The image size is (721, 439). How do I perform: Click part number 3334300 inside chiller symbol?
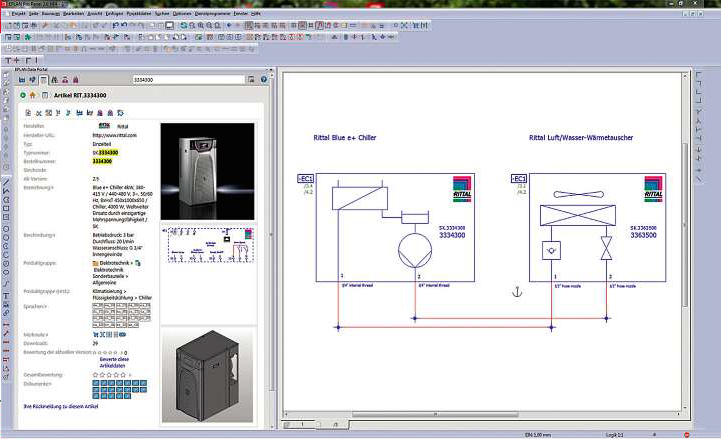pyautogui.click(x=452, y=235)
